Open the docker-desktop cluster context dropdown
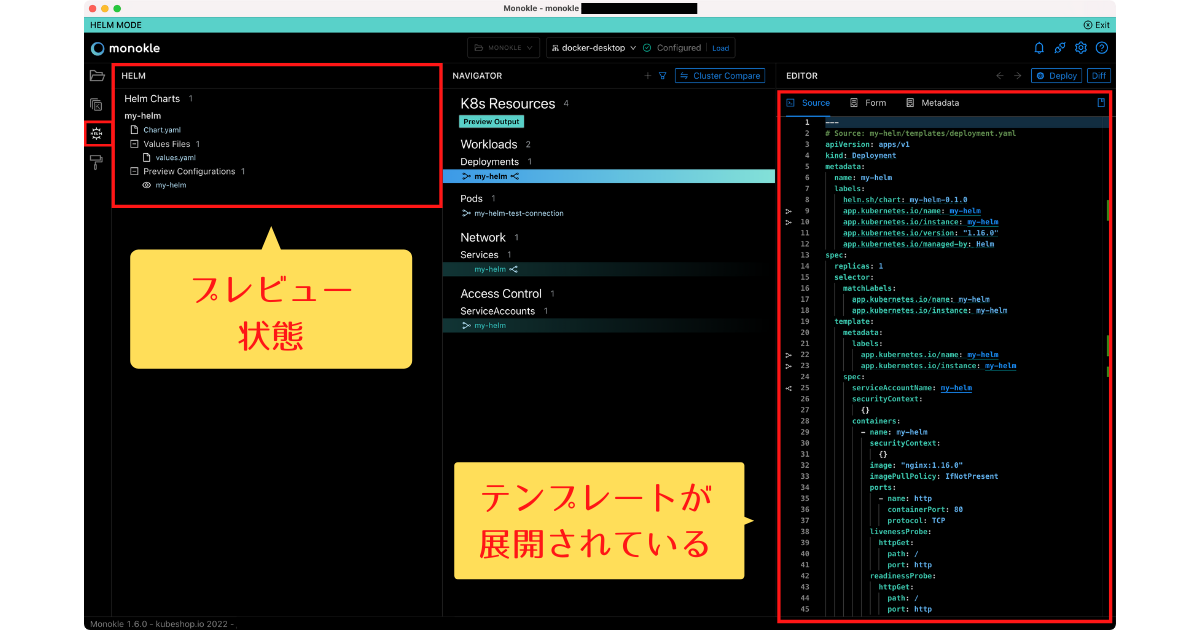Viewport: 1200px width, 630px height. 592,47
